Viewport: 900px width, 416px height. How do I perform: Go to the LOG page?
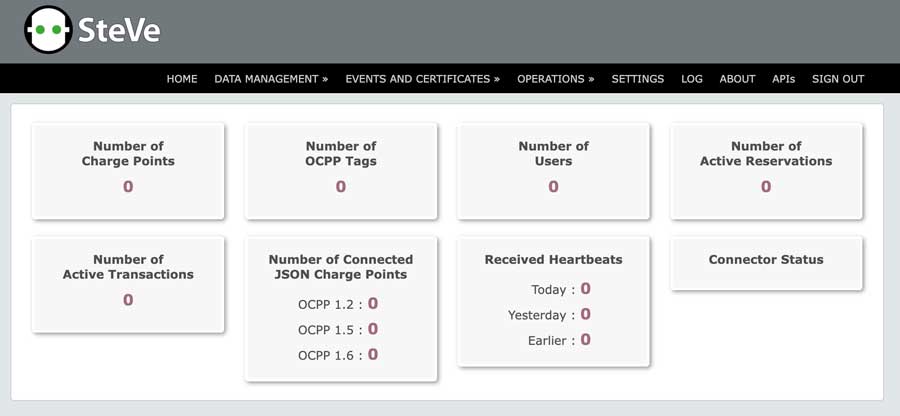click(x=692, y=79)
